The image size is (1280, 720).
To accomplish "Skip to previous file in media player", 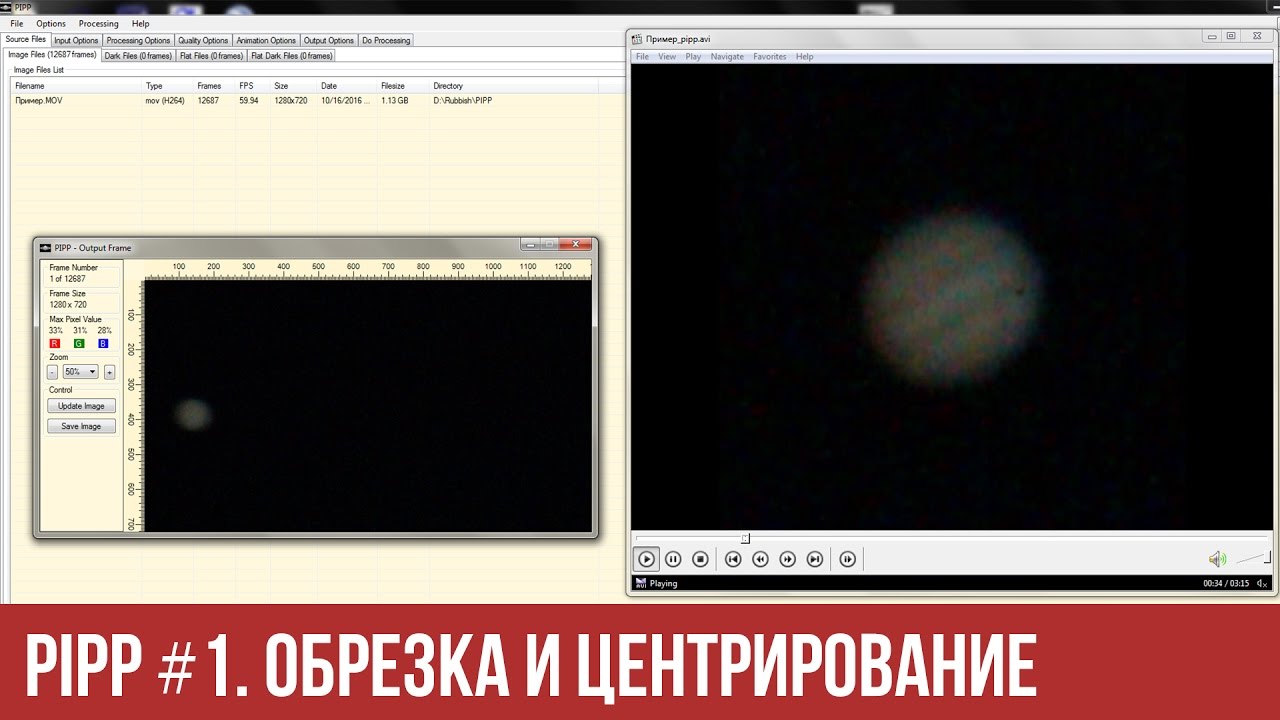I will pyautogui.click(x=733, y=559).
